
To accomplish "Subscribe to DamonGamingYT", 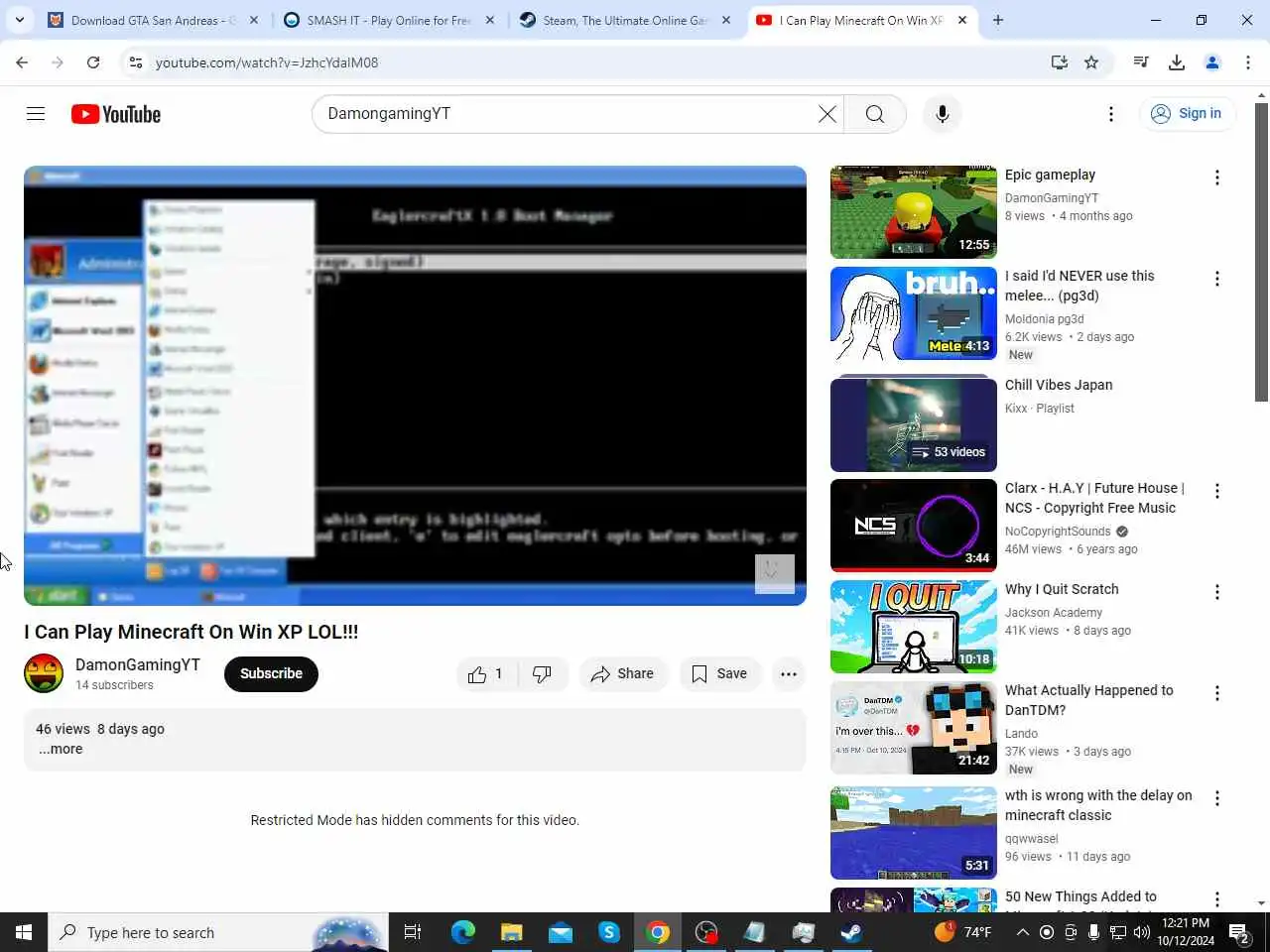I will [x=271, y=673].
